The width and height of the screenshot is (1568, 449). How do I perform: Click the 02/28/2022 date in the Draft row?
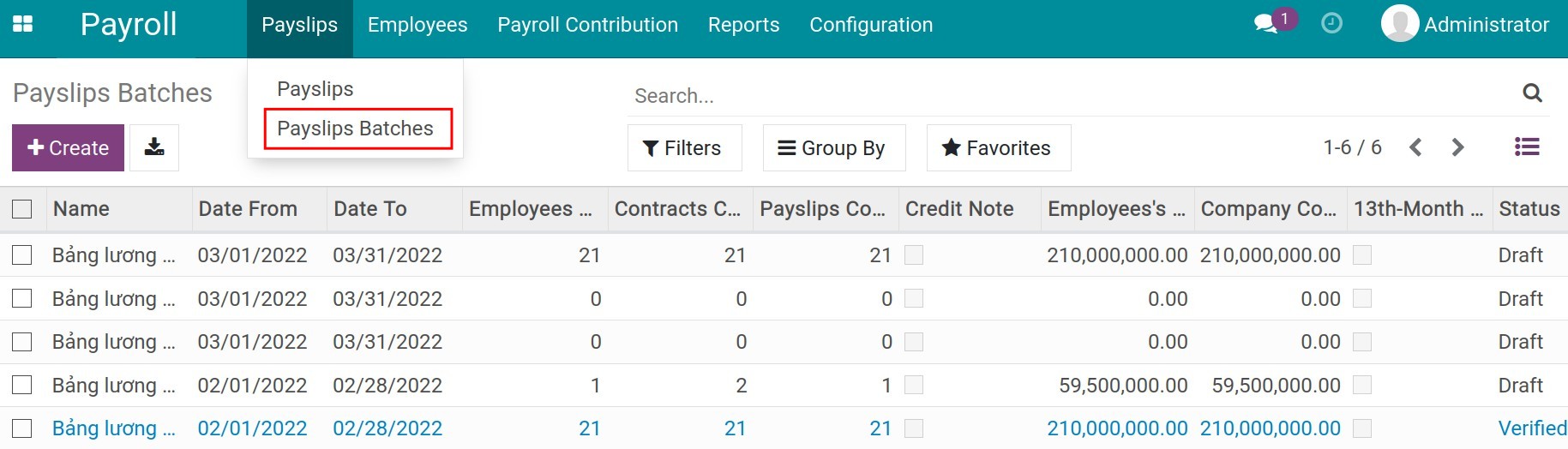[x=387, y=386]
